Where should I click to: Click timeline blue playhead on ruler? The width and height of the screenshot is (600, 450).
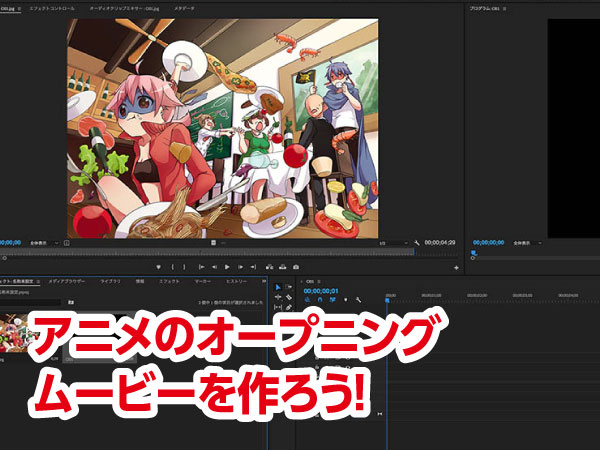click(387, 300)
